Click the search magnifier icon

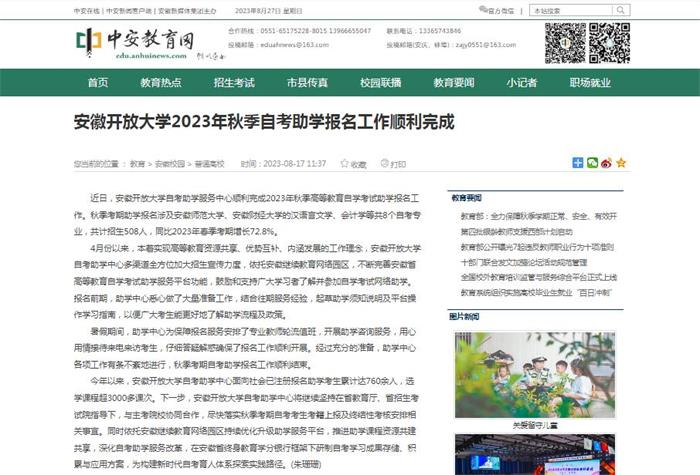(x=621, y=10)
